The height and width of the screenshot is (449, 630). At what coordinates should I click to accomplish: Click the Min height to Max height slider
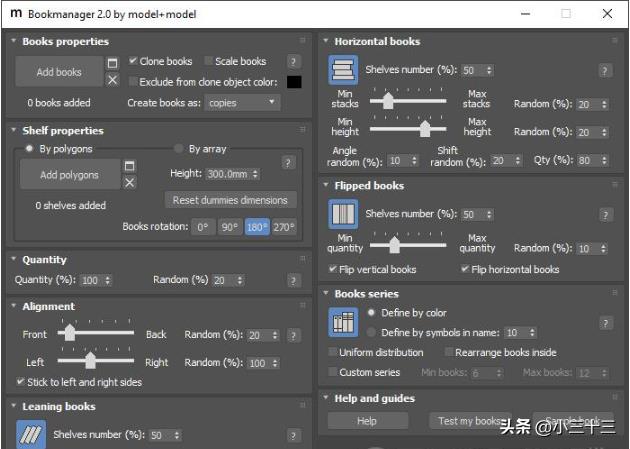(408, 129)
